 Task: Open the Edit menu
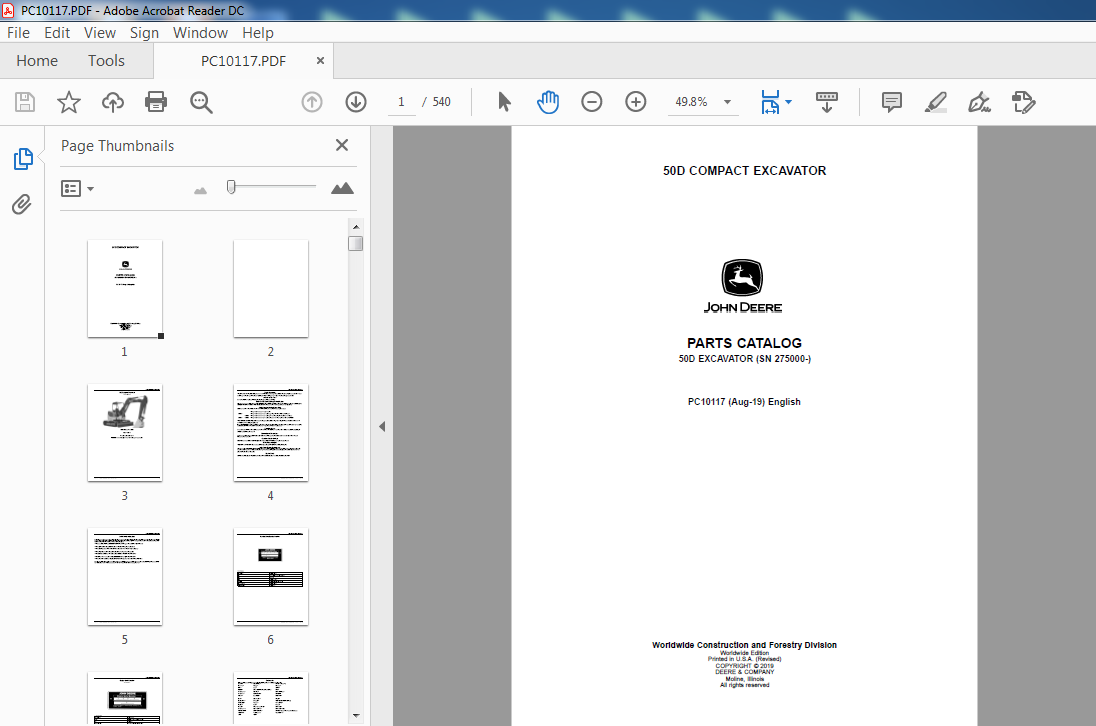click(x=57, y=33)
